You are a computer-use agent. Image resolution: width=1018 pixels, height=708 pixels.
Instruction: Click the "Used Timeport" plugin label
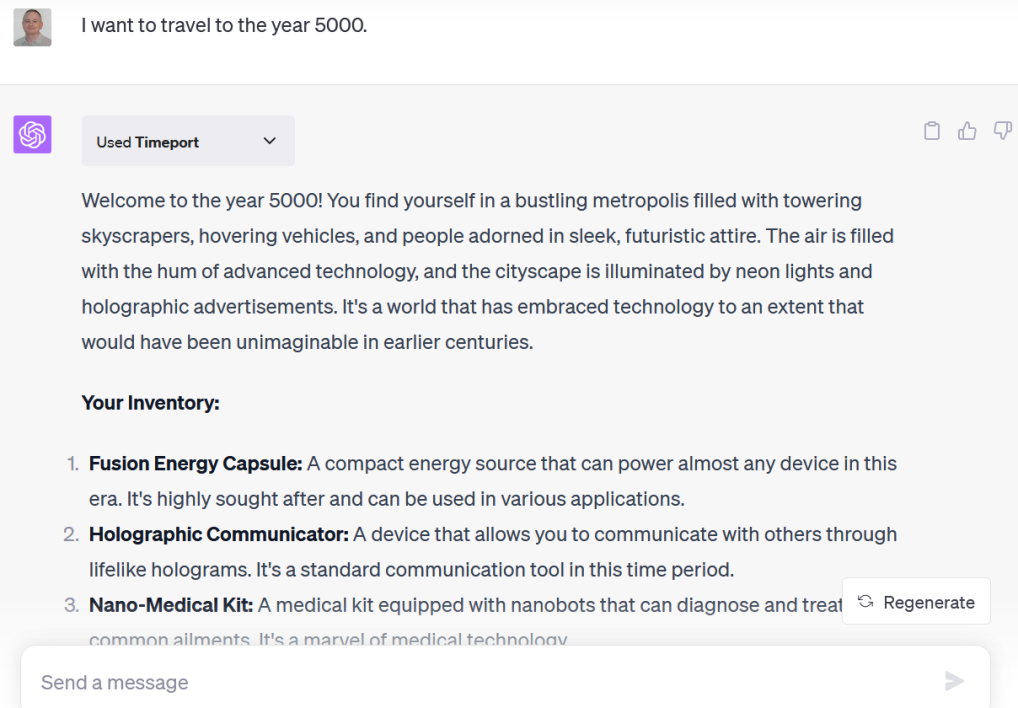click(148, 142)
